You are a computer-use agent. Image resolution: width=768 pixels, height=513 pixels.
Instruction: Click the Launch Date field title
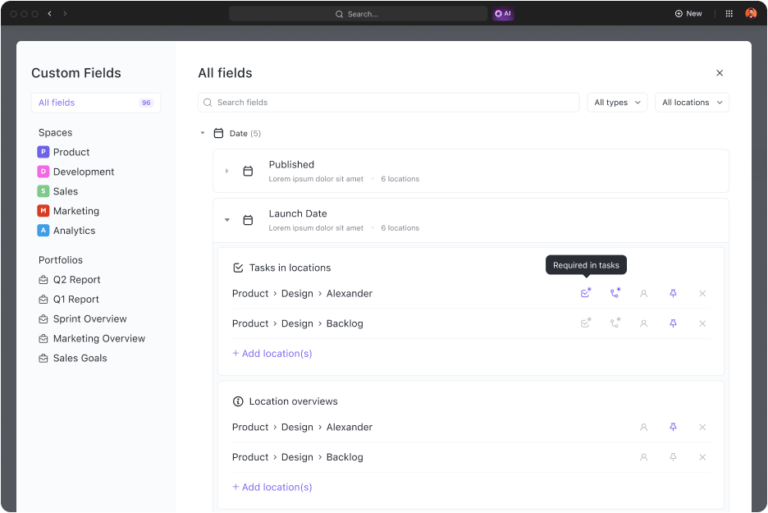(x=298, y=214)
